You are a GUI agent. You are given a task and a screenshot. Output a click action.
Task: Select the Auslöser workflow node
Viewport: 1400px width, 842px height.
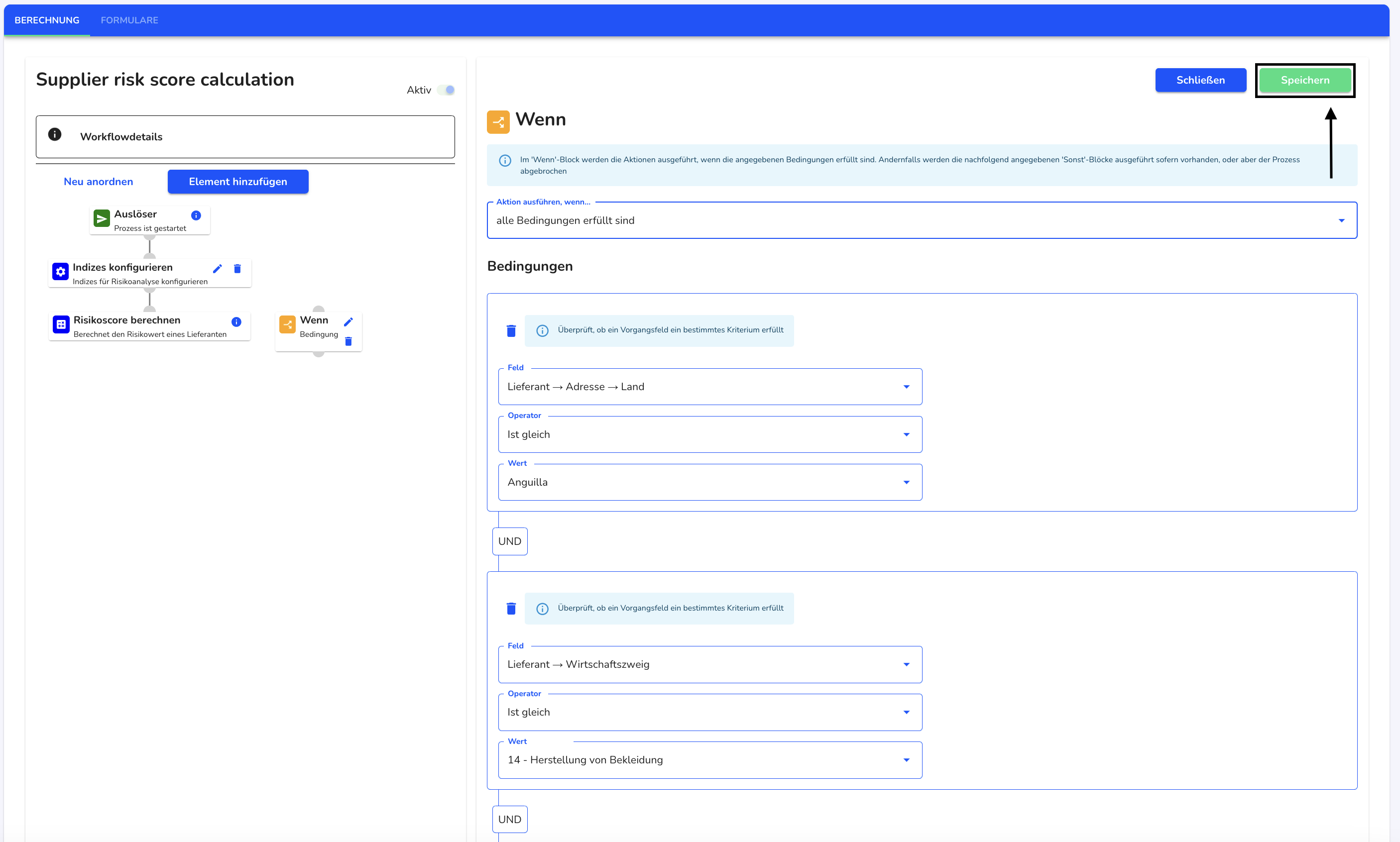tap(150, 220)
